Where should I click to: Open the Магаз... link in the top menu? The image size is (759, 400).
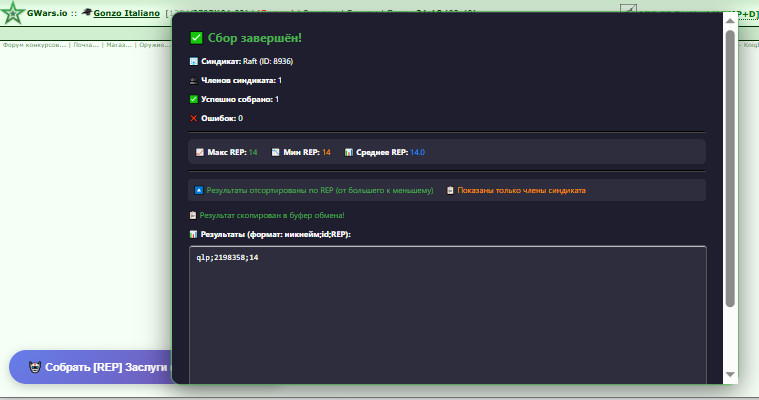119,45
